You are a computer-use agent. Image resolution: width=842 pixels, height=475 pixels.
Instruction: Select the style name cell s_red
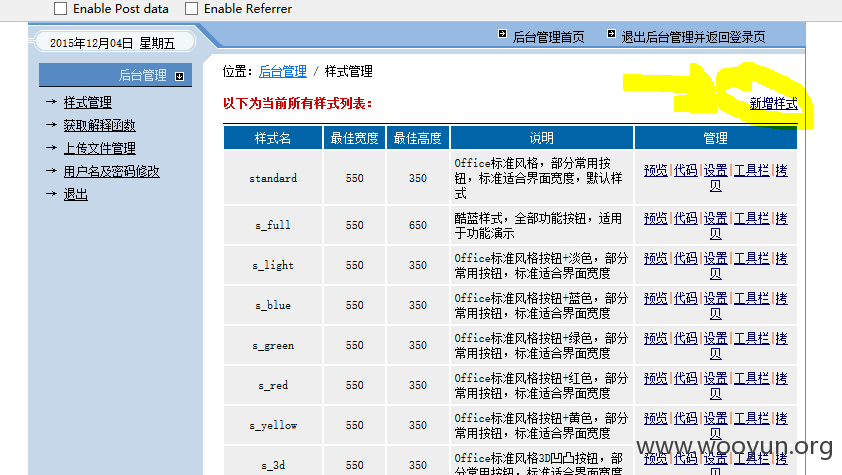tap(273, 385)
